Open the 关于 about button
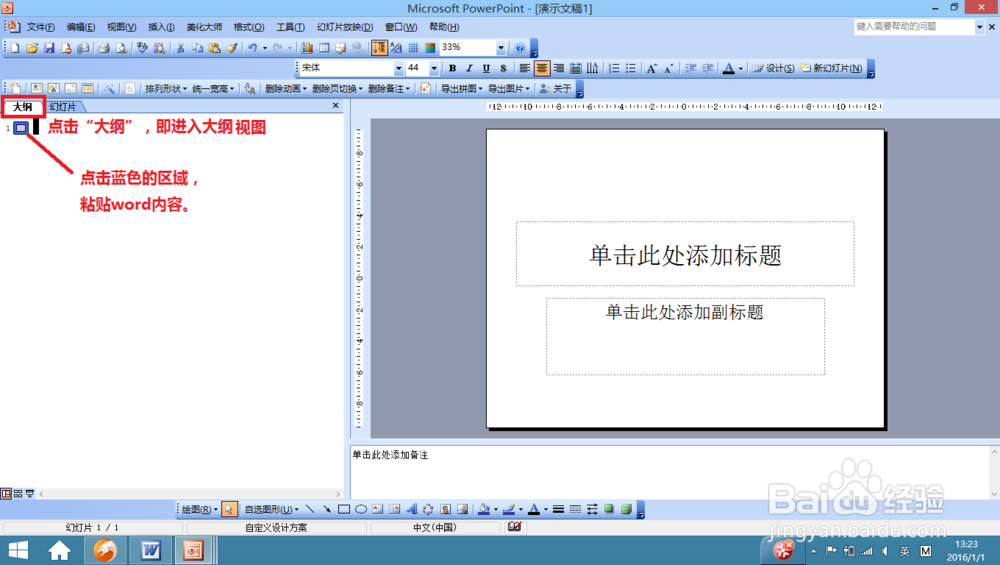This screenshot has width=1000, height=565. click(x=556, y=89)
